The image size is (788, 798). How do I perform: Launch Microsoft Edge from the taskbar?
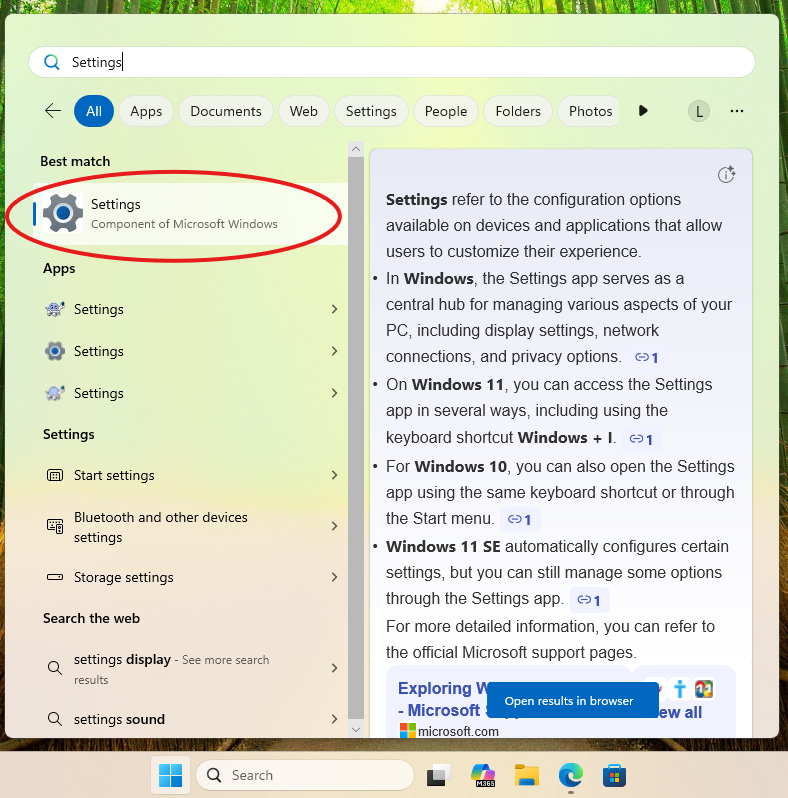point(570,775)
